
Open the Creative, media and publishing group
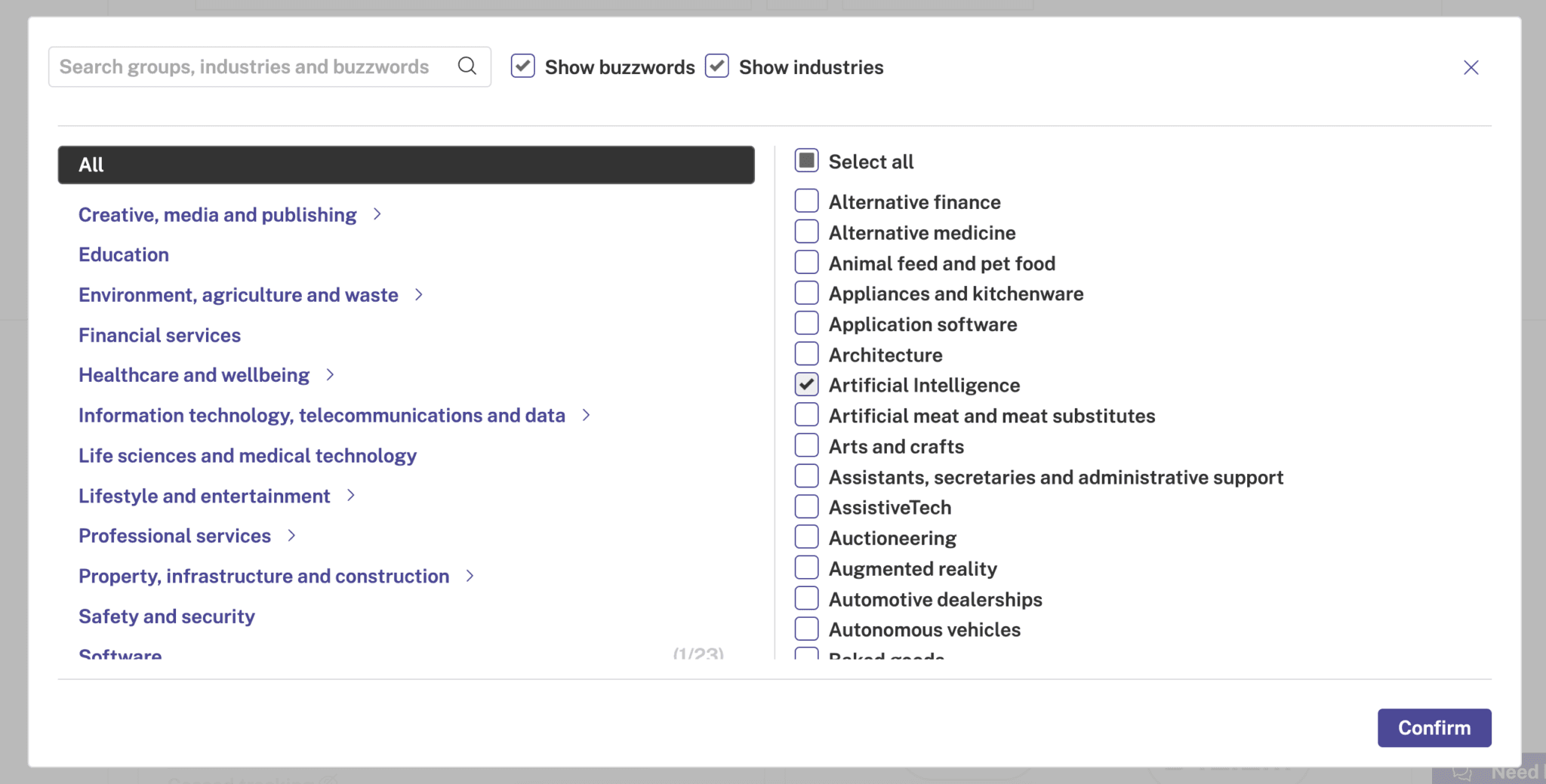coord(217,215)
